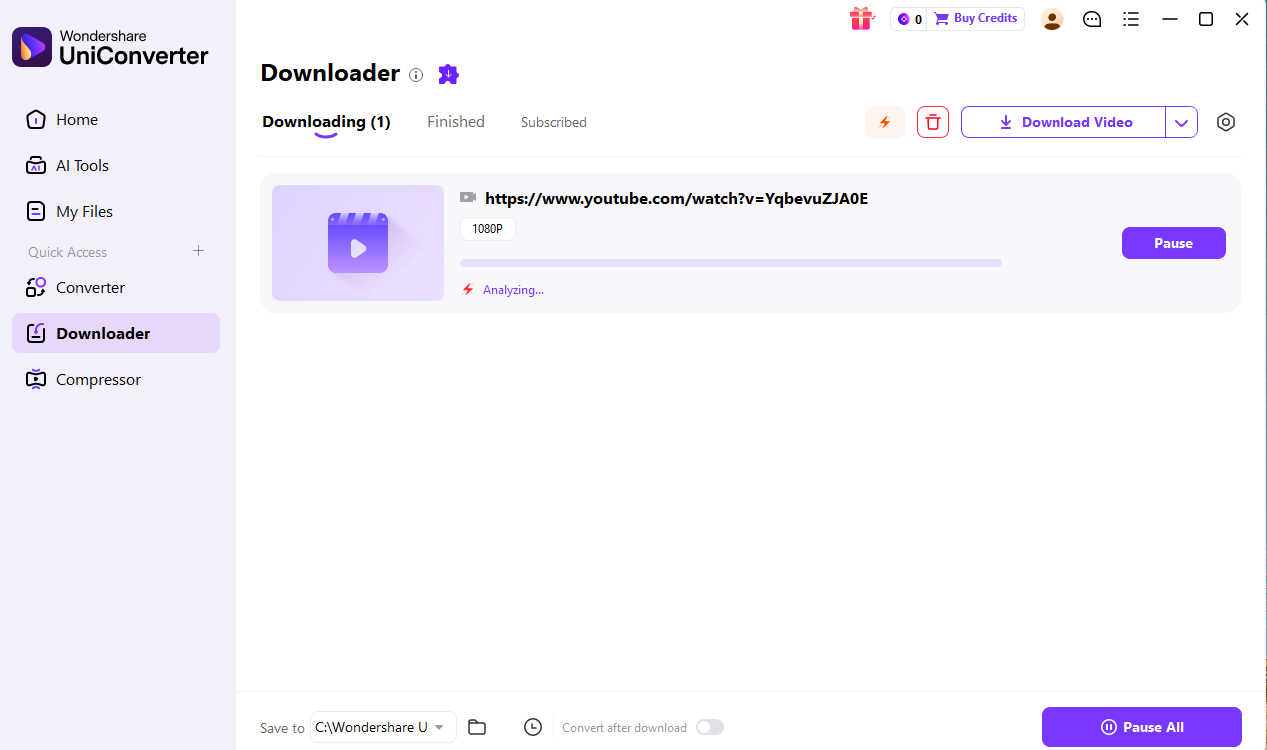Click the schedule clock icon
This screenshot has height=750, width=1267.
pos(533,727)
